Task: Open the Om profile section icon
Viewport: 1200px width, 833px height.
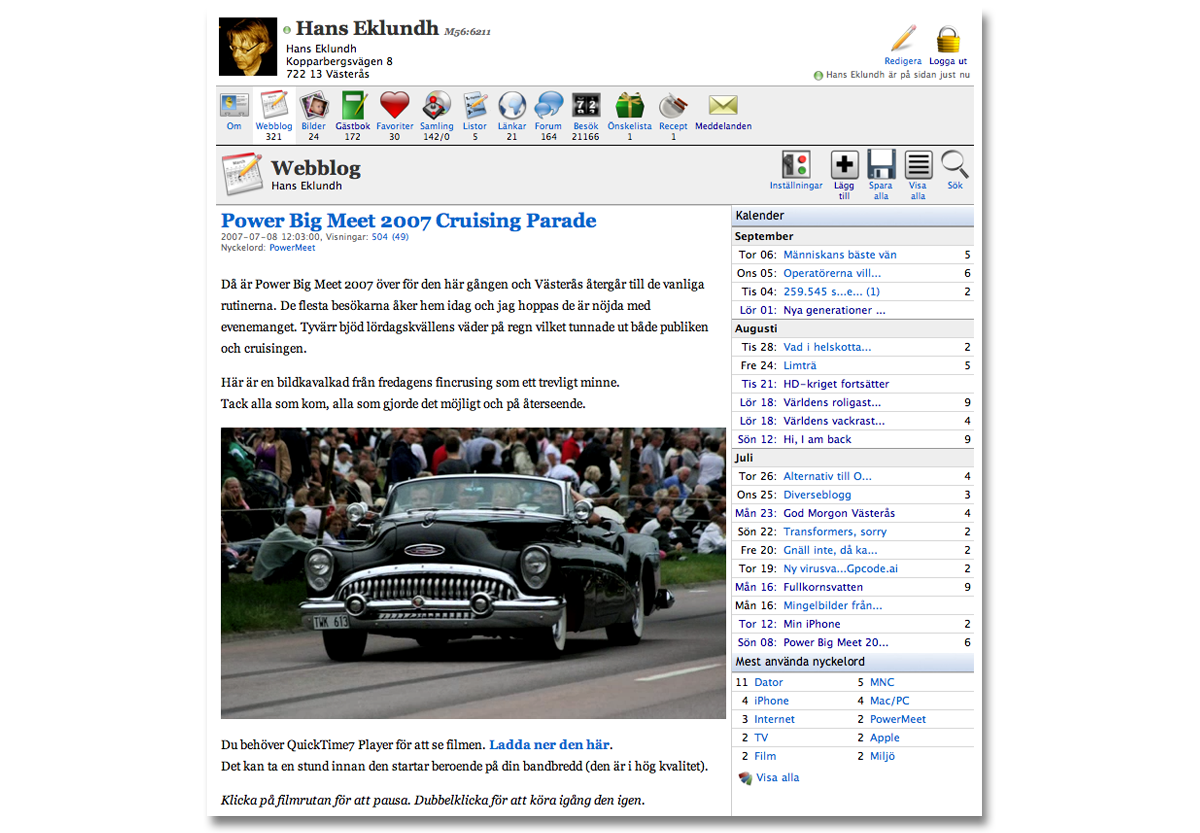Action: click(234, 105)
